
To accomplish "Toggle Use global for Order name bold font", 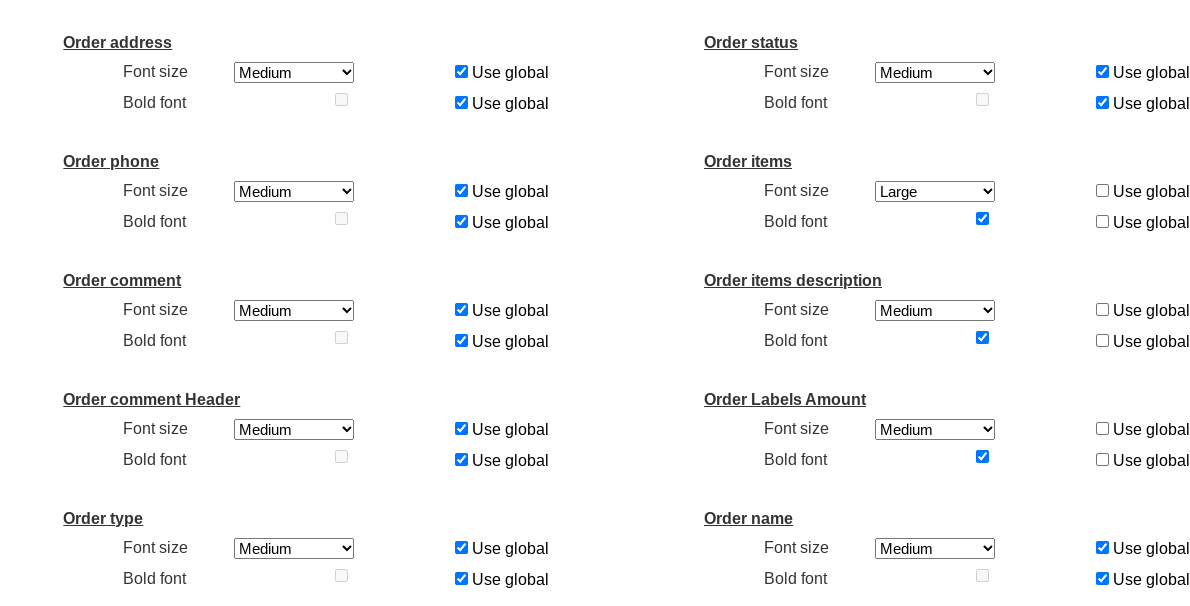I will [1102, 579].
